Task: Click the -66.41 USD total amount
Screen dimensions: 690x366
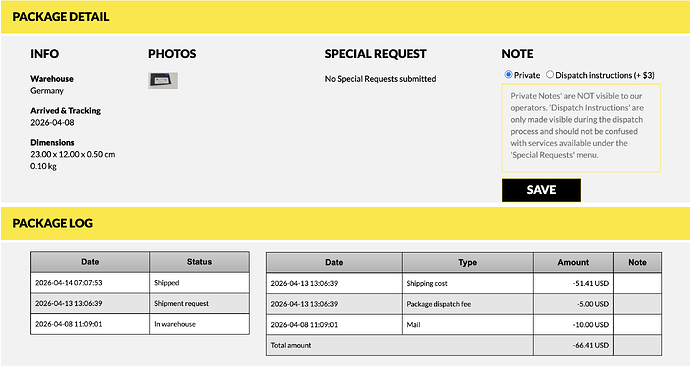Action: [x=591, y=345]
